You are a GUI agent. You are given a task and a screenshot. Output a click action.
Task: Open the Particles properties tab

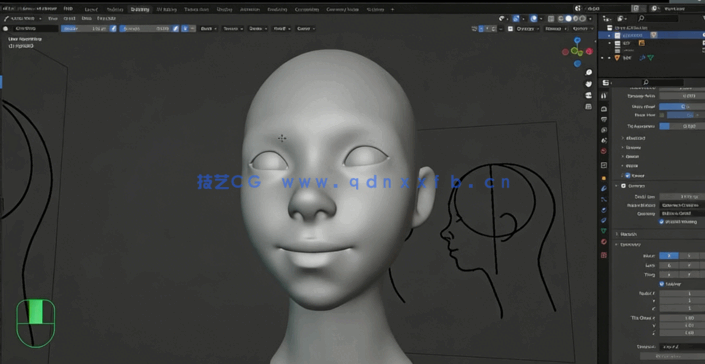point(604,199)
